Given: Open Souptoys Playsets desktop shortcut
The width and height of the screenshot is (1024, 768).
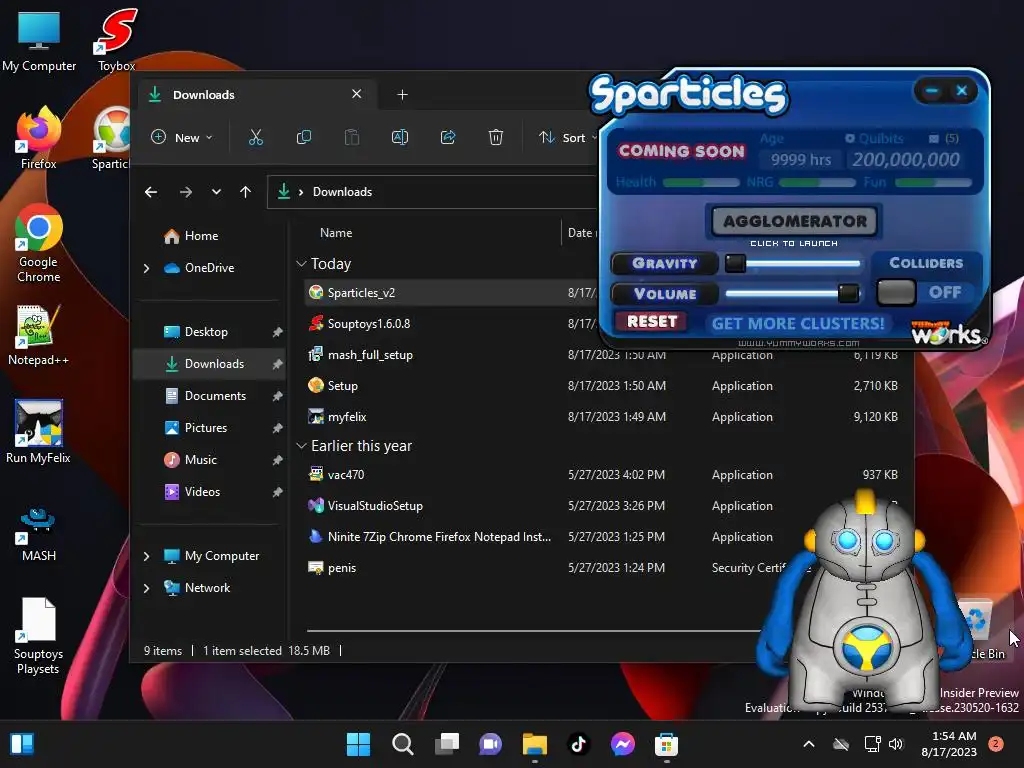Looking at the screenshot, I should point(39,635).
